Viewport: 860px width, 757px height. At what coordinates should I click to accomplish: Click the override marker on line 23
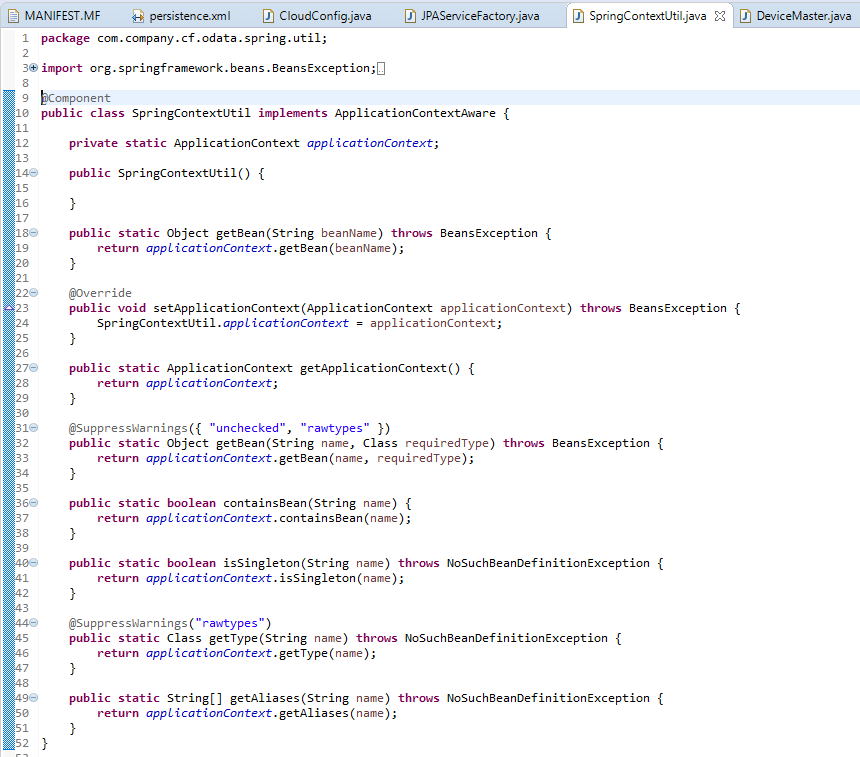(8, 308)
